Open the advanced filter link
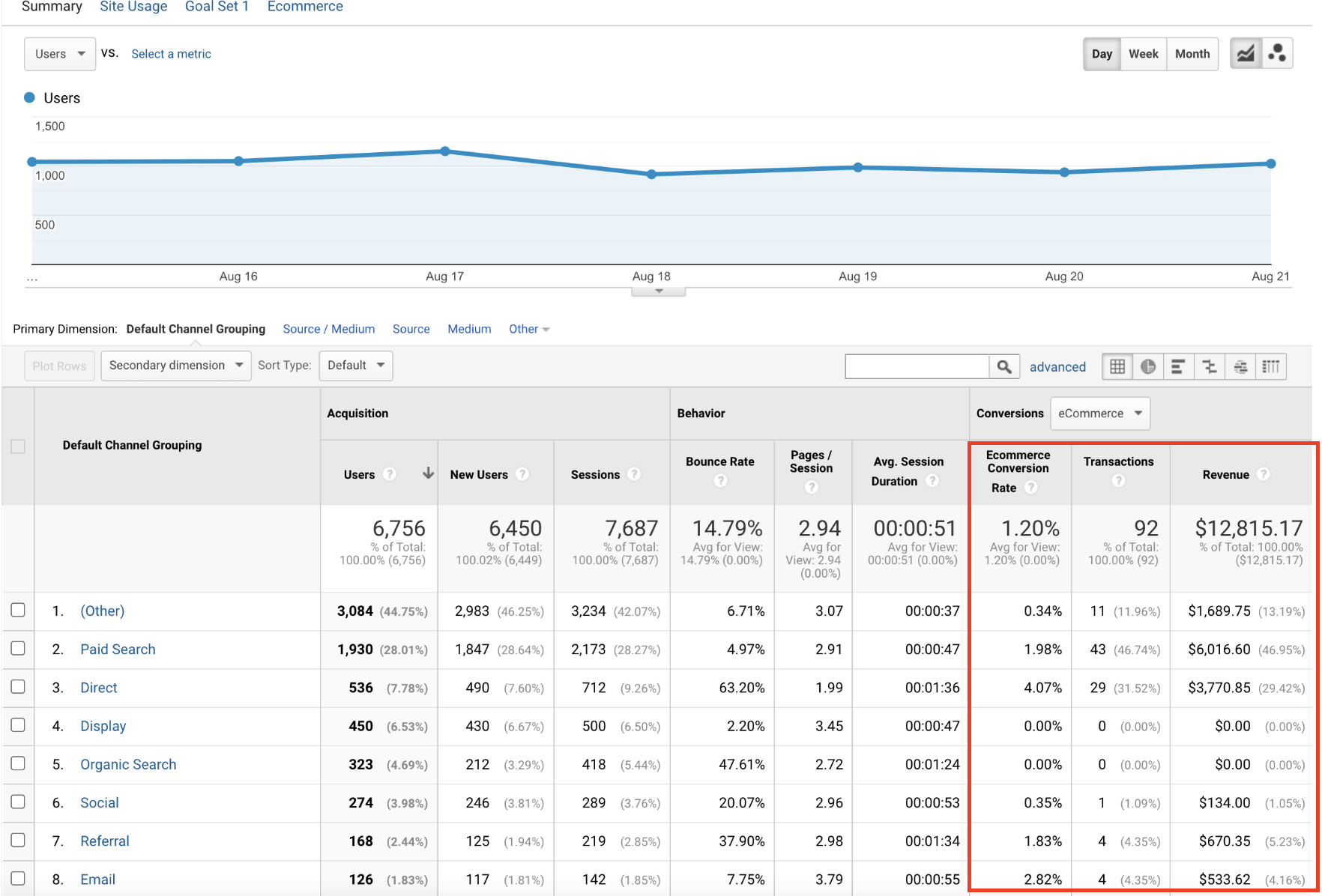The image size is (1322, 896). point(1057,366)
